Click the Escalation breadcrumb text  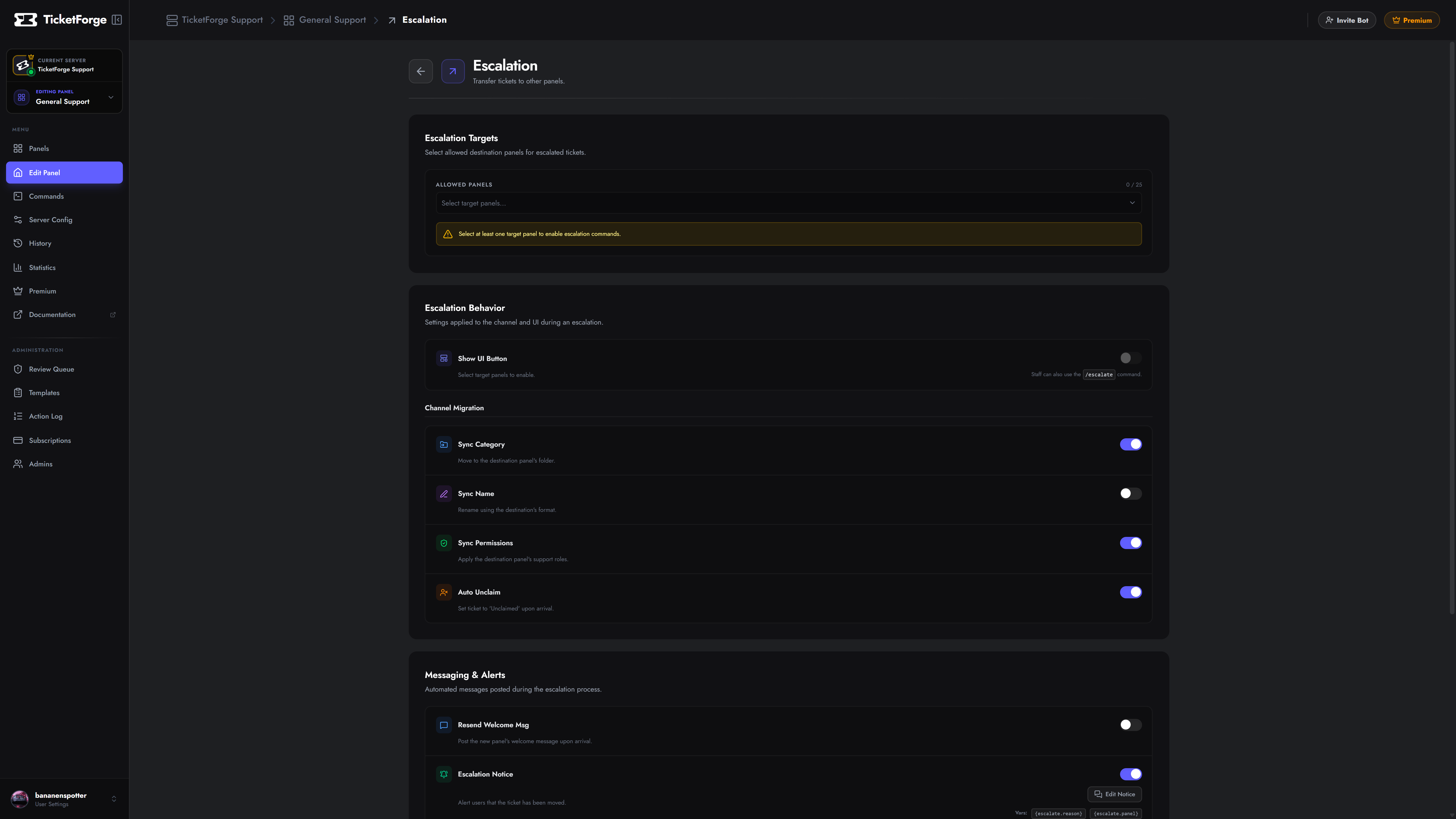coord(424,20)
